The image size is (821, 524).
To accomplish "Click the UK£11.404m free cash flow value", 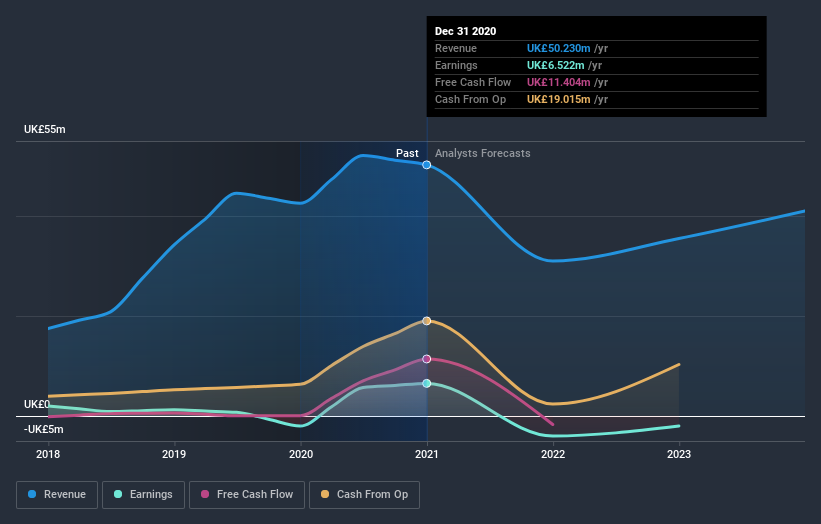I will pyautogui.click(x=559, y=83).
